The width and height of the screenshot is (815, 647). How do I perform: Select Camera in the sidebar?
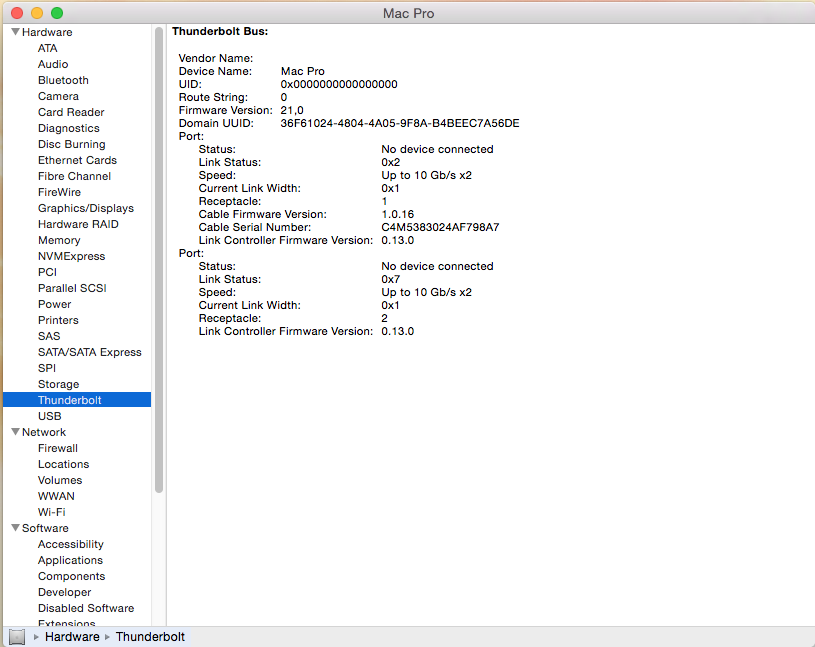tap(58, 96)
